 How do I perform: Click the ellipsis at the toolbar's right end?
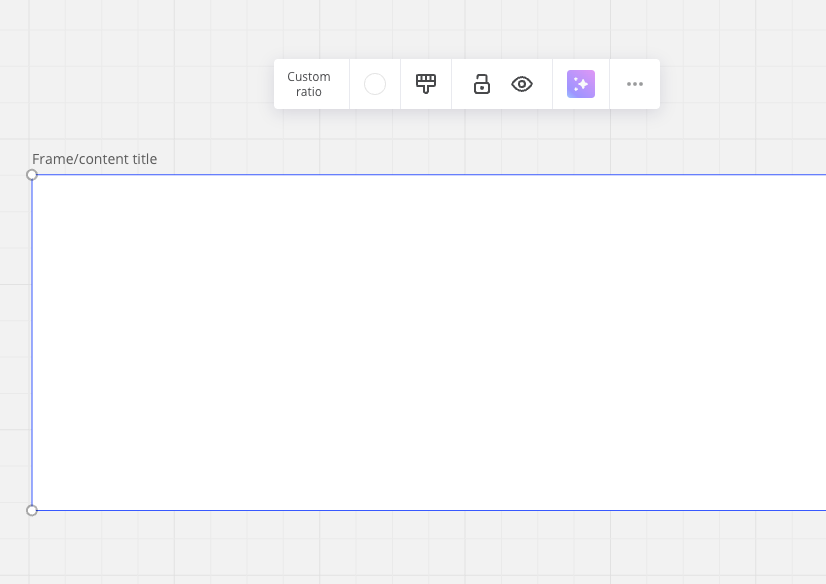pos(635,84)
